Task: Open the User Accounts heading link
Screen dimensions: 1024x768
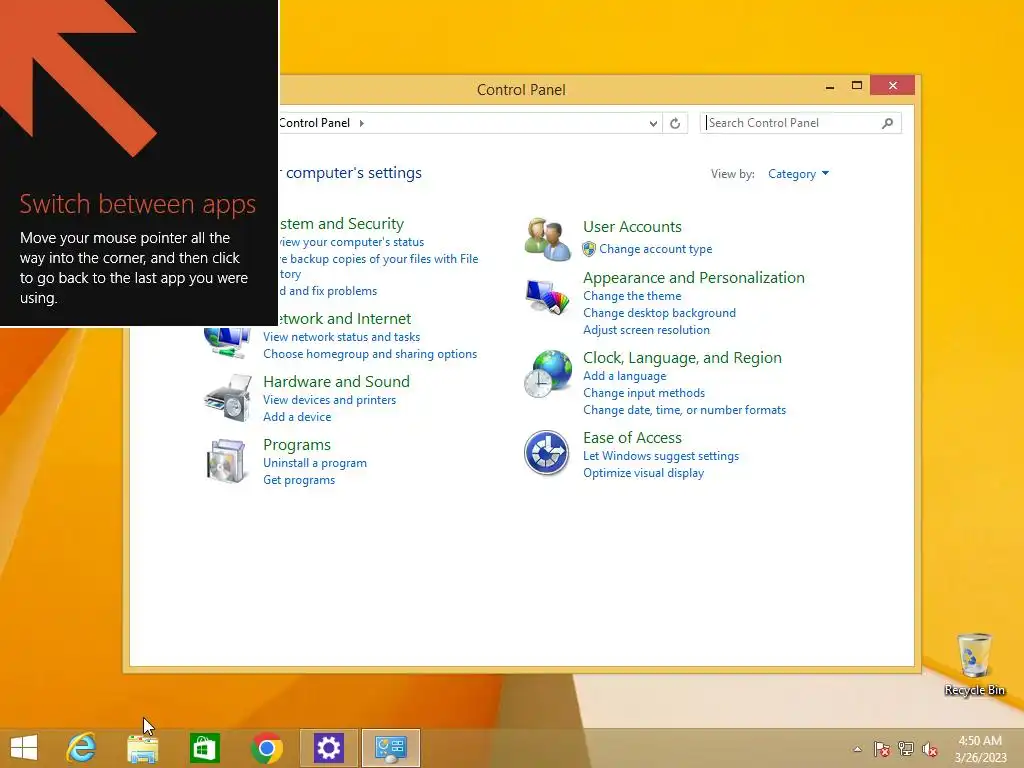Action: (x=632, y=227)
